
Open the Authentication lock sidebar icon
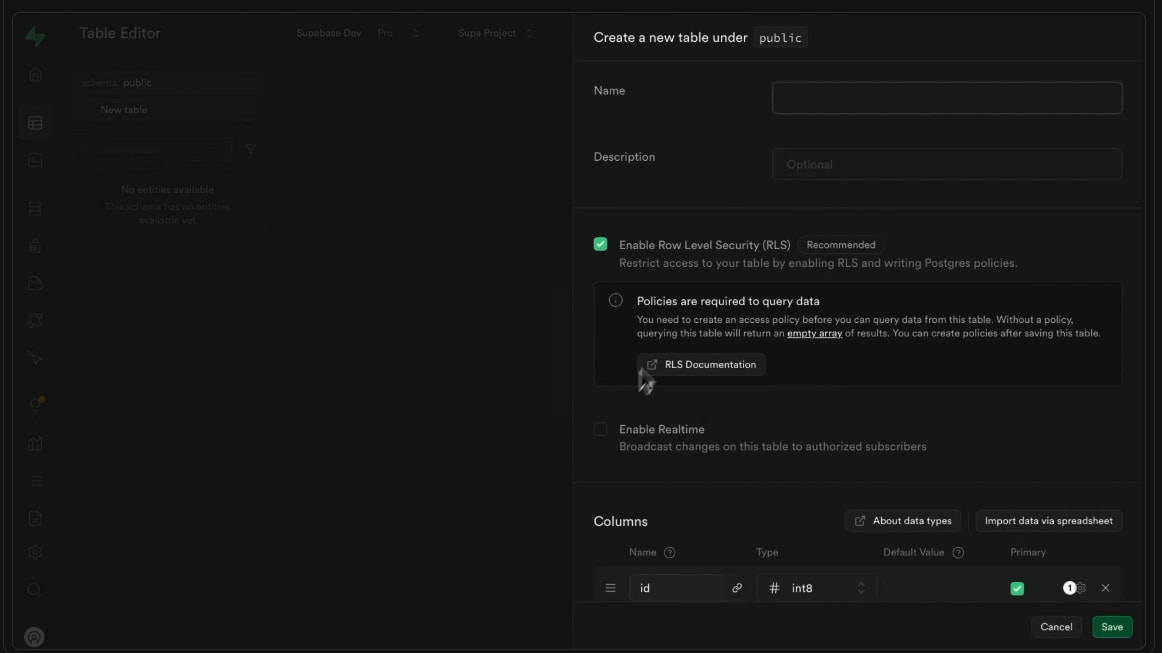click(x=35, y=246)
